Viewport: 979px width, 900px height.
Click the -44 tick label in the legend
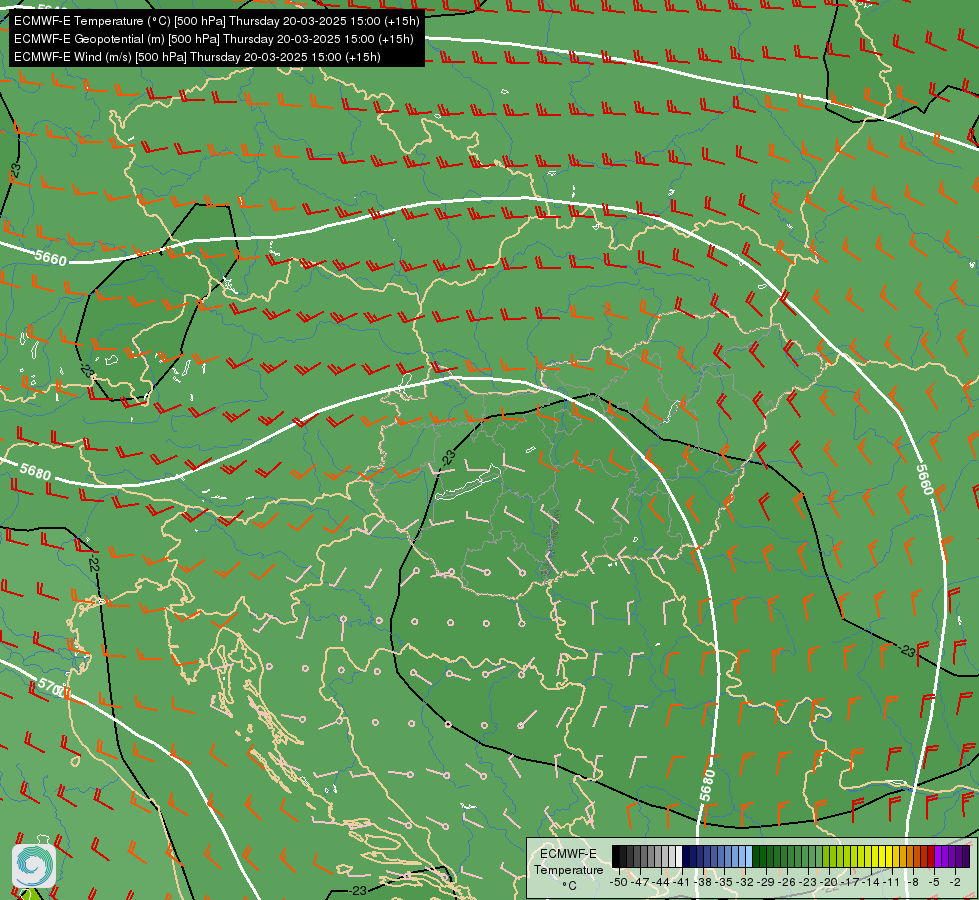[x=661, y=882]
